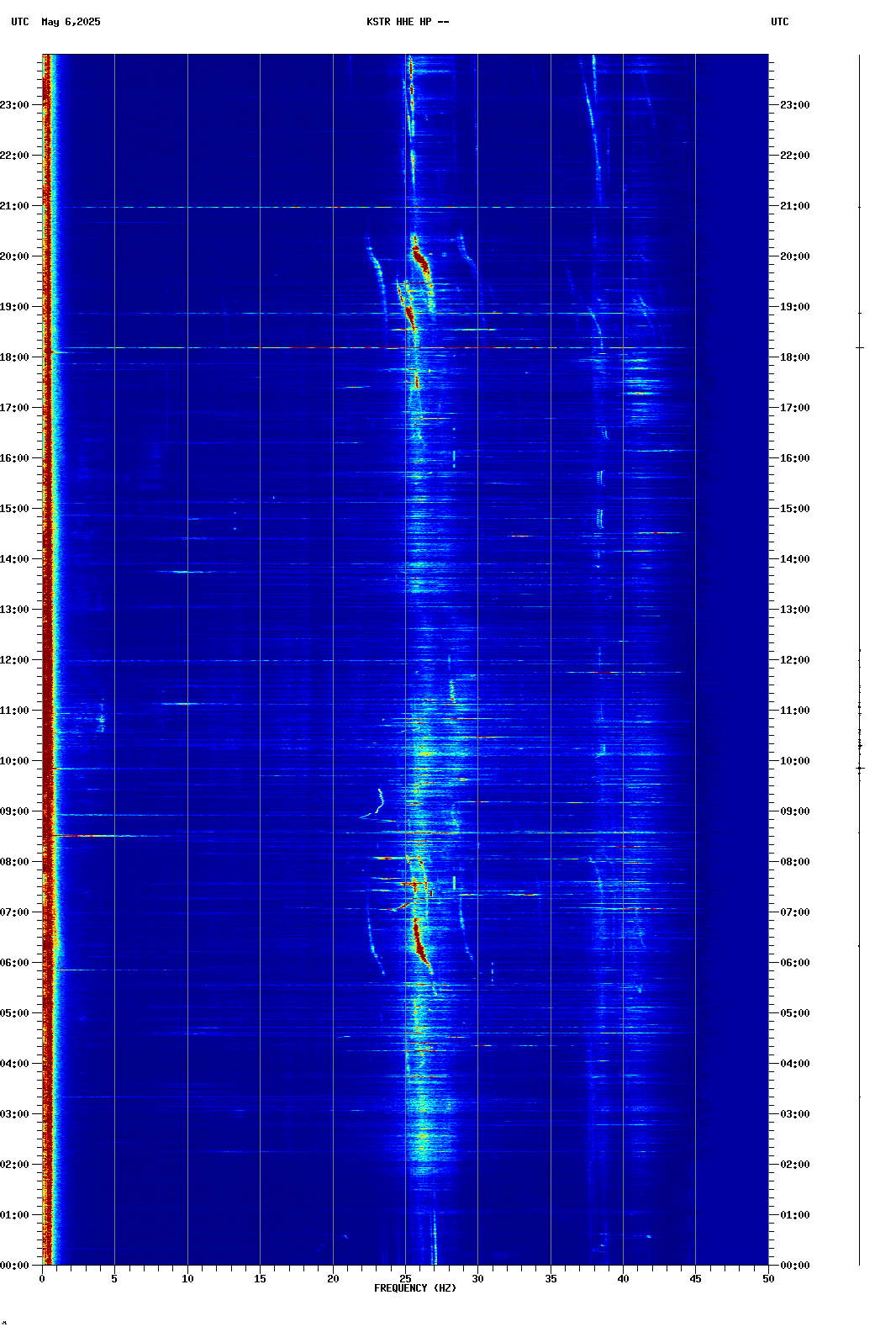Click the 20:00 label on right axis
Viewport: 896px width, 1332px height.
tap(795, 256)
